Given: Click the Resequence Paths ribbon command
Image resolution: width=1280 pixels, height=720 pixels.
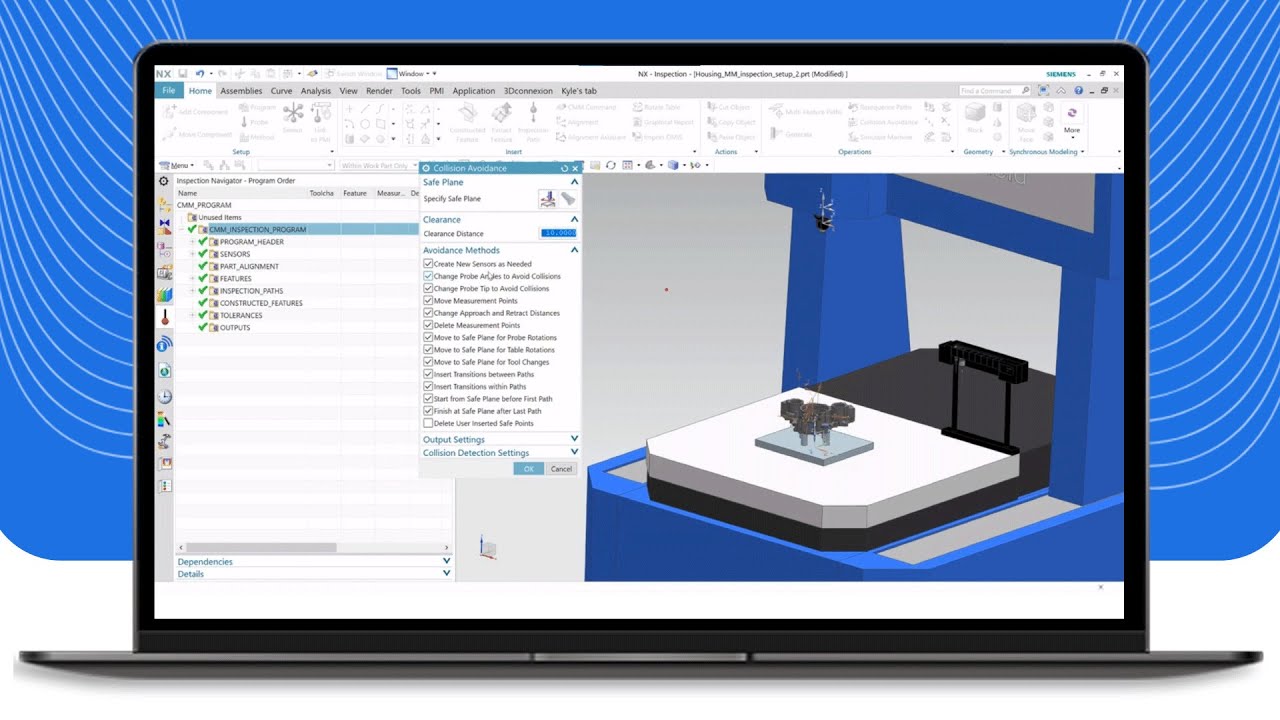Looking at the screenshot, I should click(x=880, y=107).
